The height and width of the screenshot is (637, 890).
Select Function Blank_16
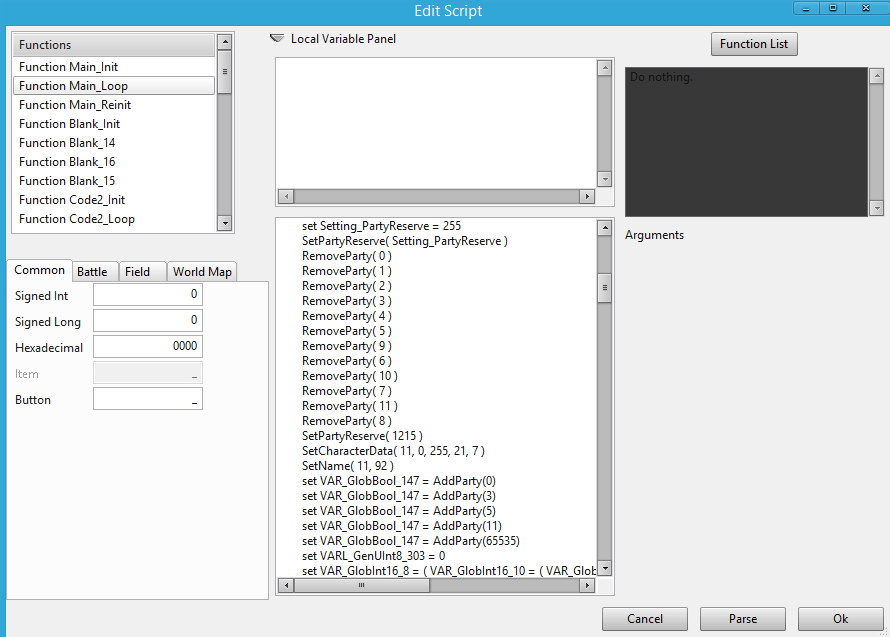[114, 162]
